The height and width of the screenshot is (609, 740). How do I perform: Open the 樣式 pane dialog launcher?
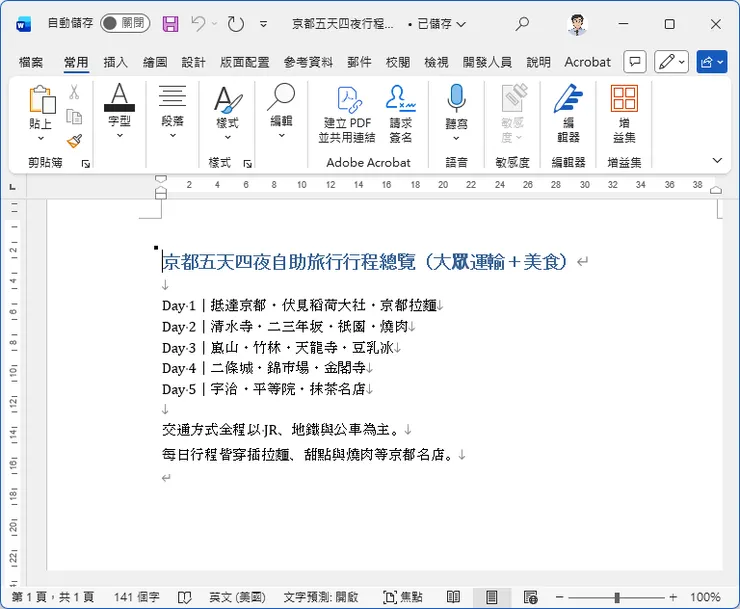(247, 163)
